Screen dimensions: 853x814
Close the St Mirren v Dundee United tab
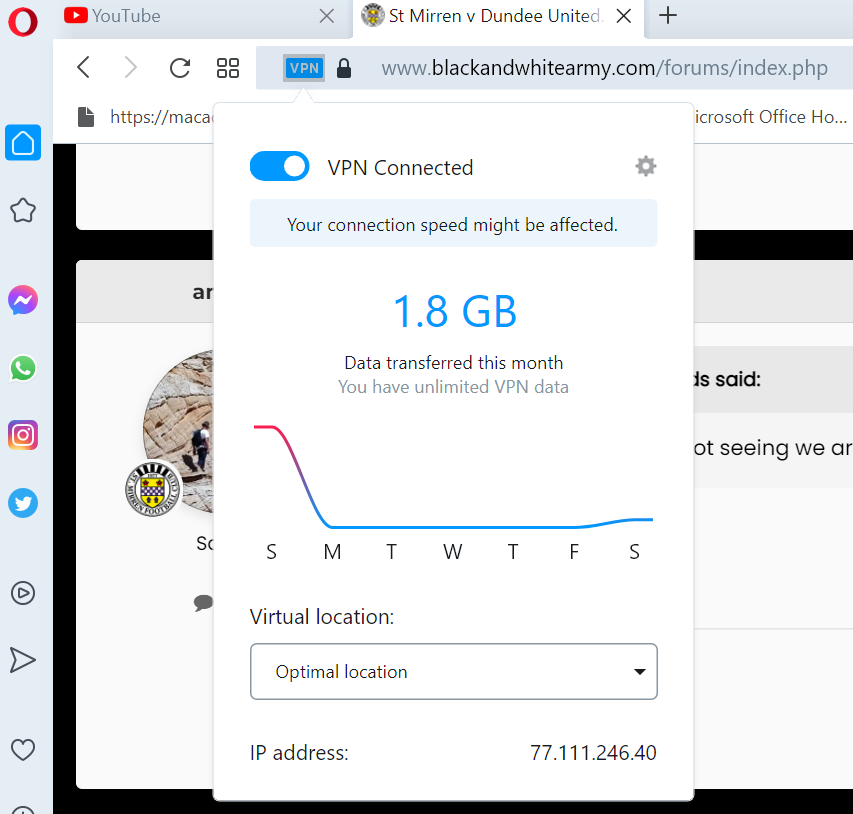tap(624, 16)
